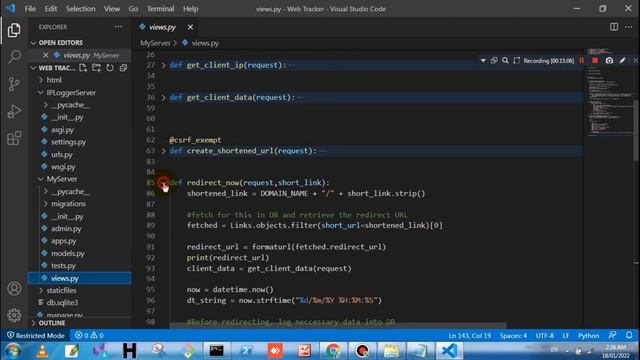Split the editor to the right
The image size is (640, 360).
click(614, 27)
